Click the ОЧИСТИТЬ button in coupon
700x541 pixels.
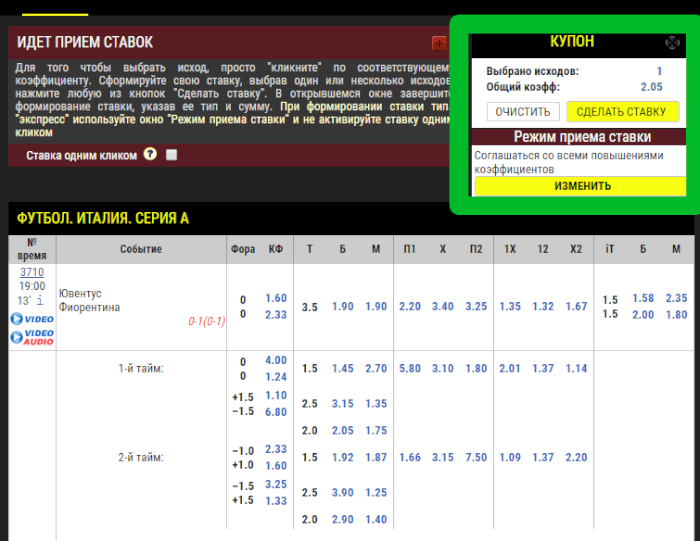coord(523,112)
